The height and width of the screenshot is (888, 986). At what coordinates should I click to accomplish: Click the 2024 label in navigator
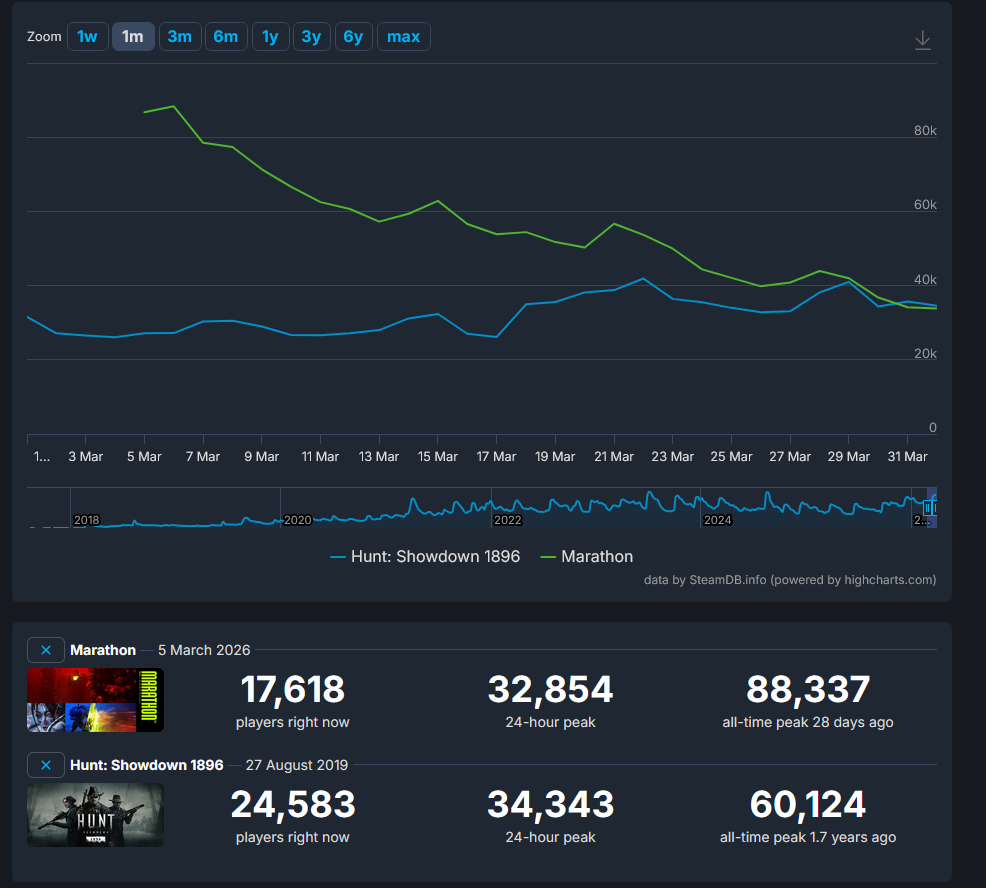coord(717,520)
